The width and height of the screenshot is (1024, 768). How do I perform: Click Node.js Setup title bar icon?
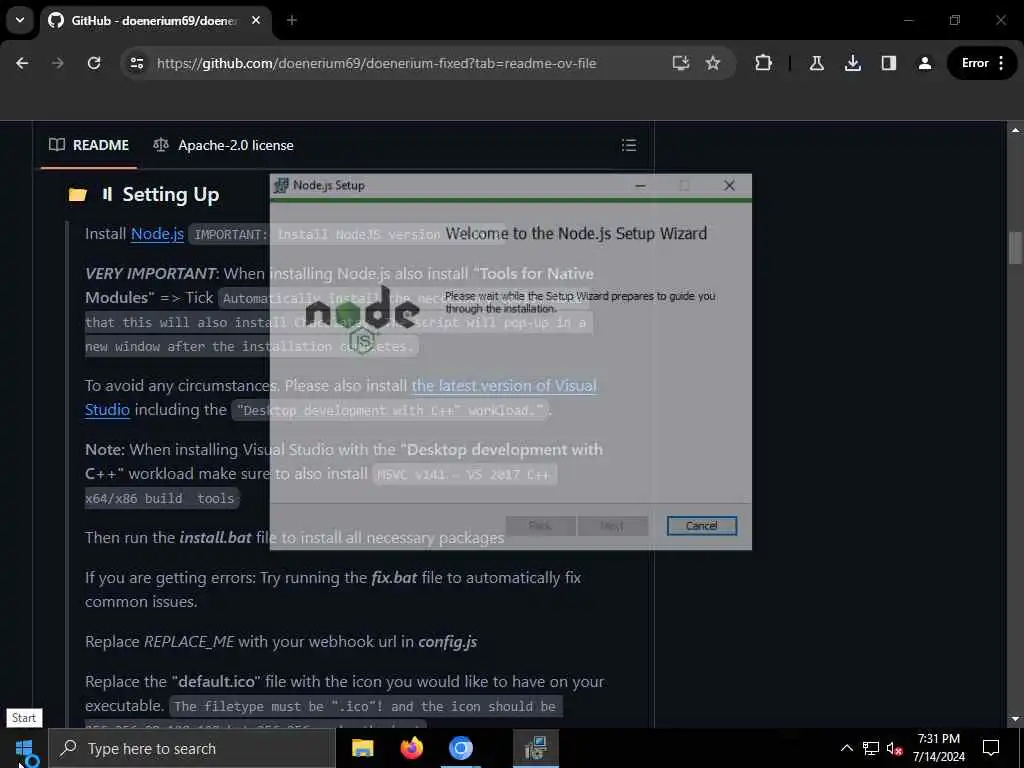tap(281, 185)
